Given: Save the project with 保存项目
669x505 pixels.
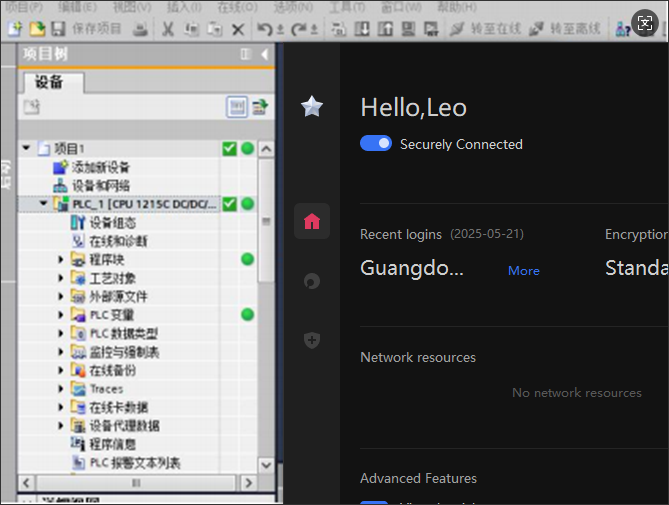Looking at the screenshot, I should (87, 29).
